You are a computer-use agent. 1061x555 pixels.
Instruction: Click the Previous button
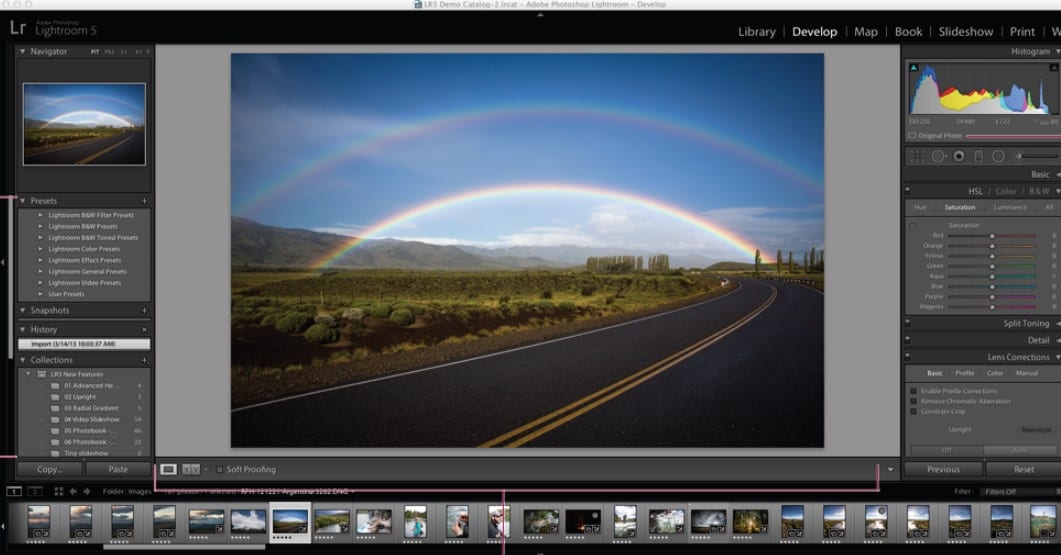point(943,469)
